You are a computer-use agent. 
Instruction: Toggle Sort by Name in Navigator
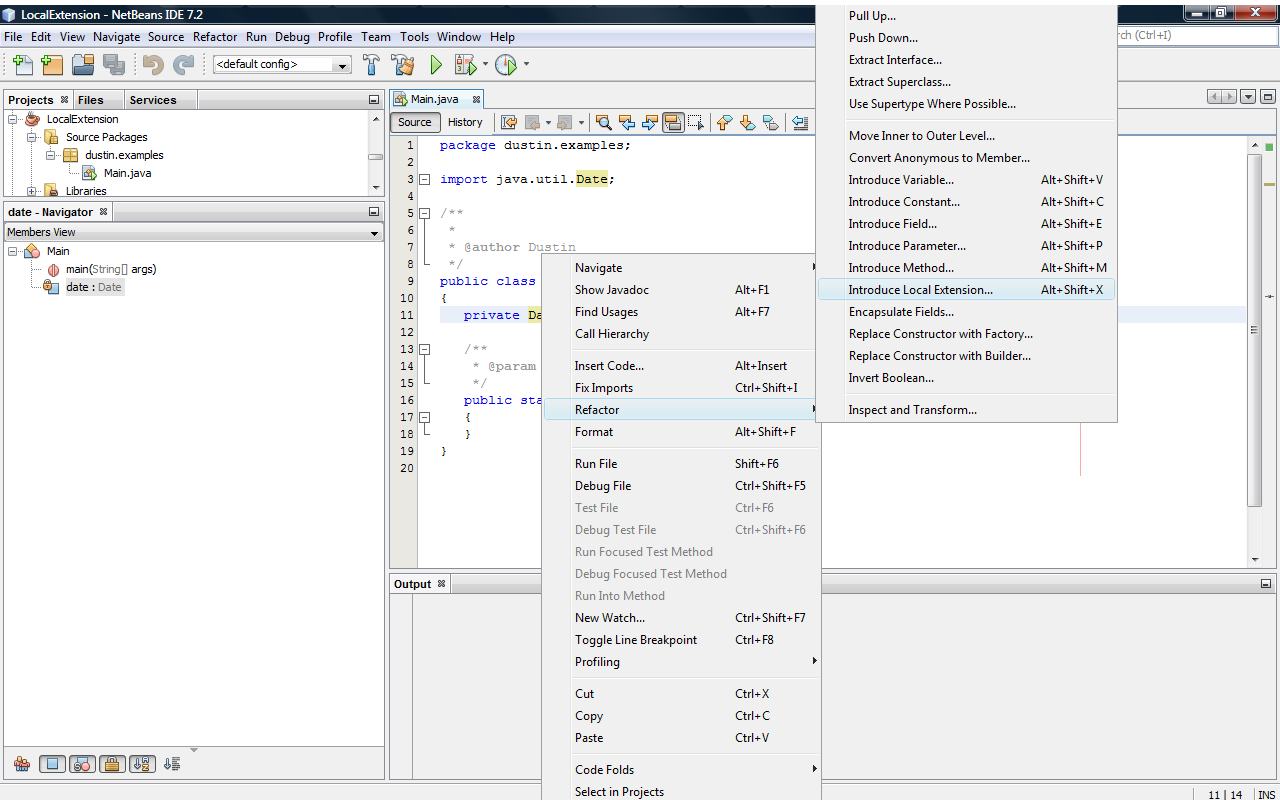pyautogui.click(x=142, y=764)
